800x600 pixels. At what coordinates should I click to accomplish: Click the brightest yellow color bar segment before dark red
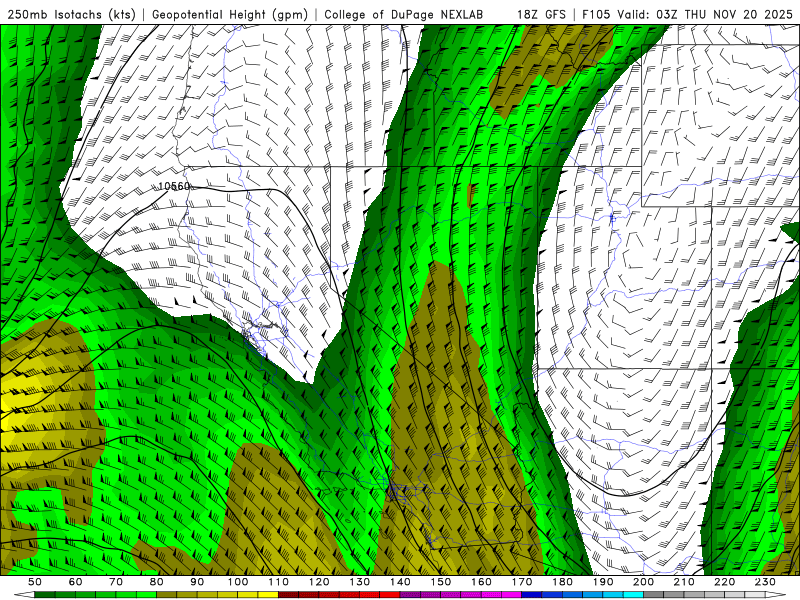(268, 595)
